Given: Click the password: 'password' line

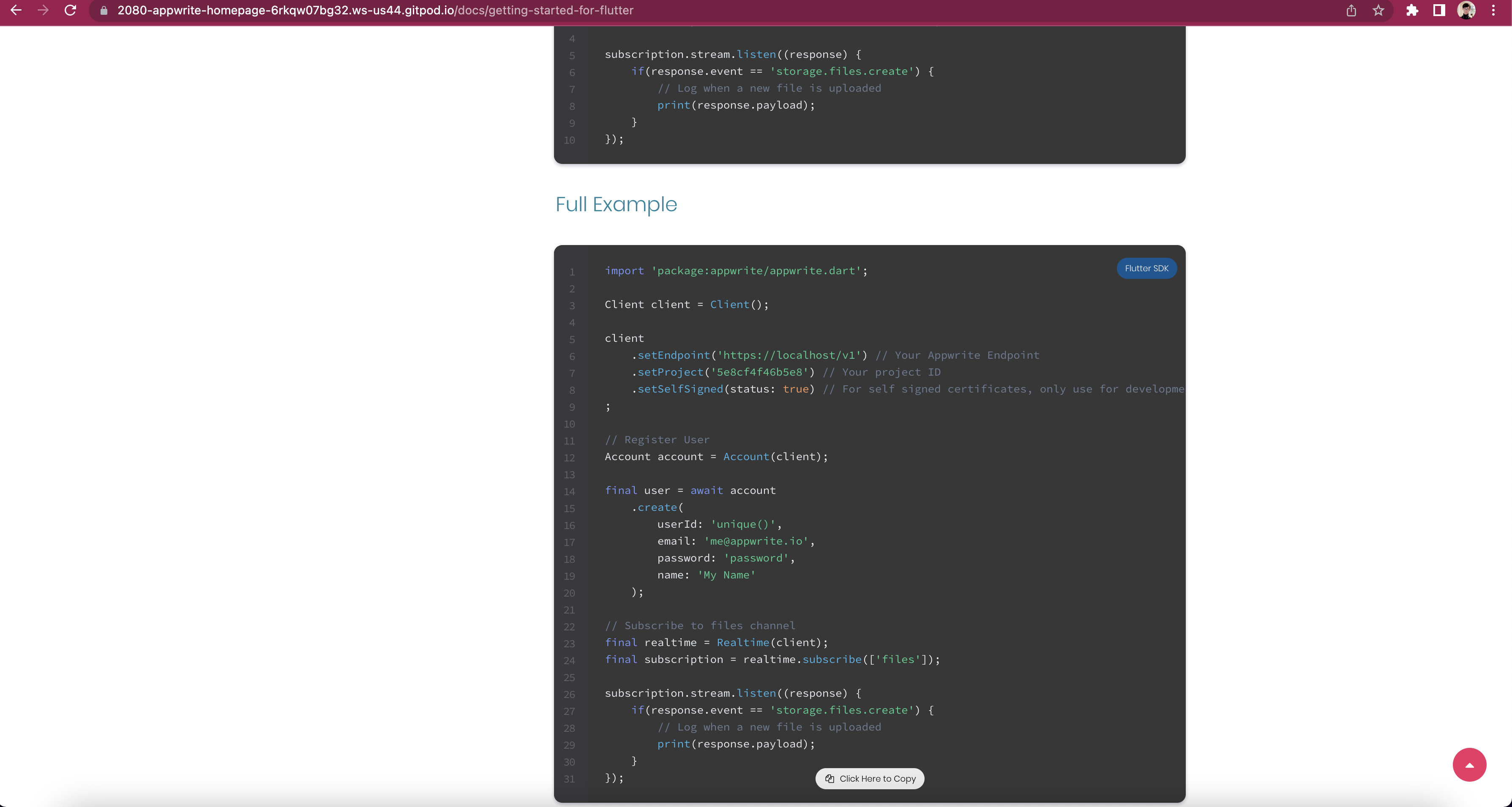Looking at the screenshot, I should 726,558.
